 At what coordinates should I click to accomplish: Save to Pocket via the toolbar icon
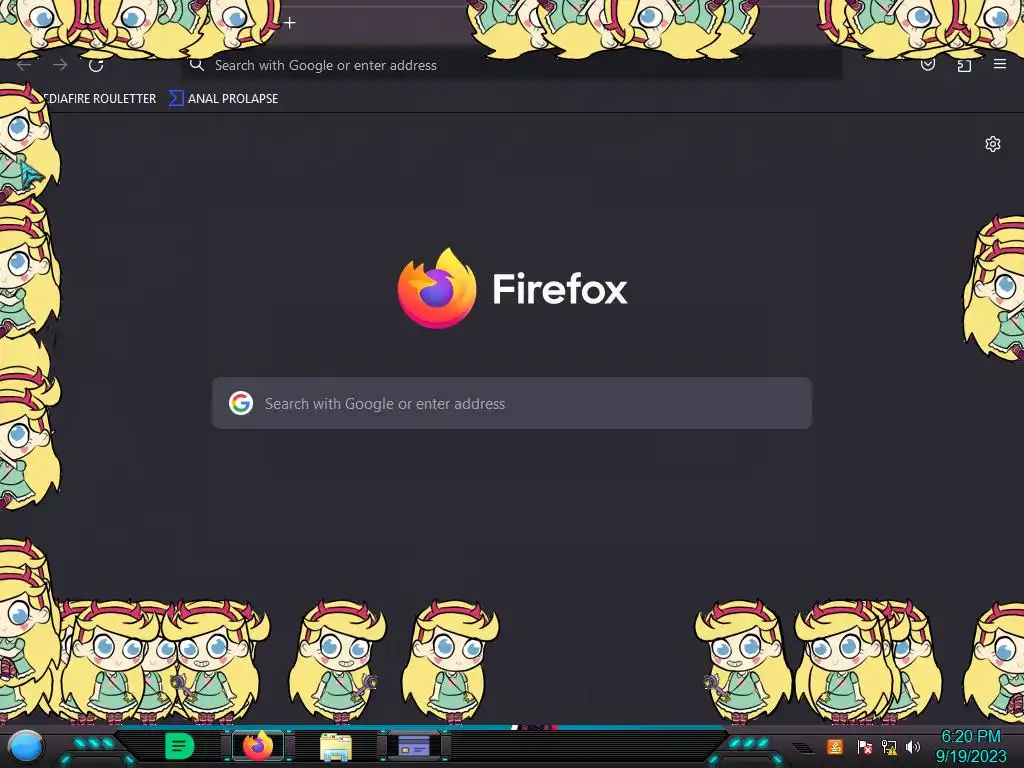point(927,64)
